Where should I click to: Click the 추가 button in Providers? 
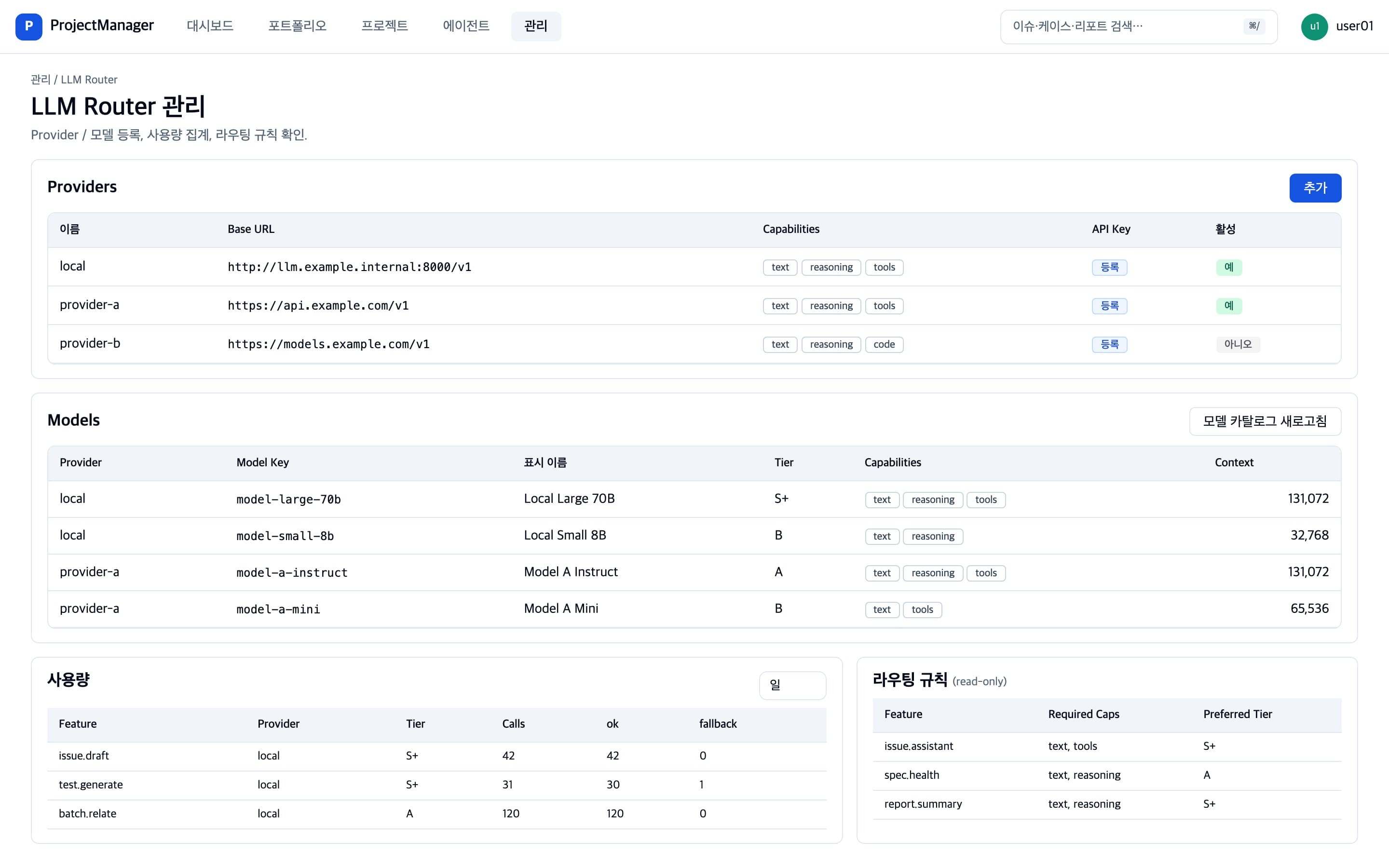click(1315, 188)
